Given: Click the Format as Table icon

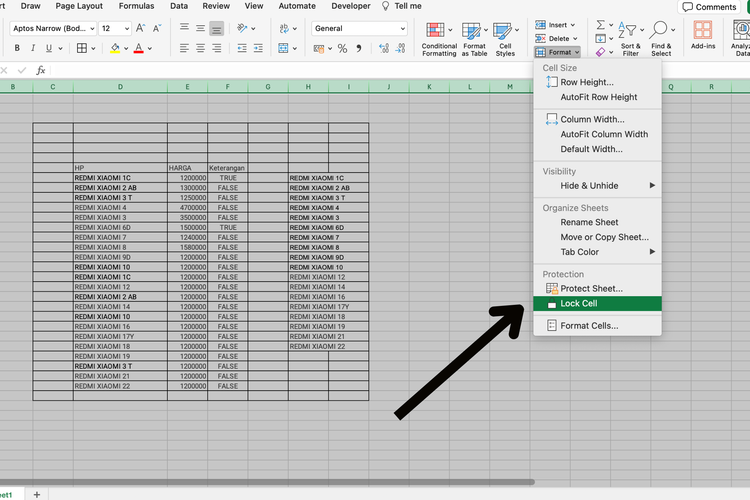Looking at the screenshot, I should click(x=474, y=39).
